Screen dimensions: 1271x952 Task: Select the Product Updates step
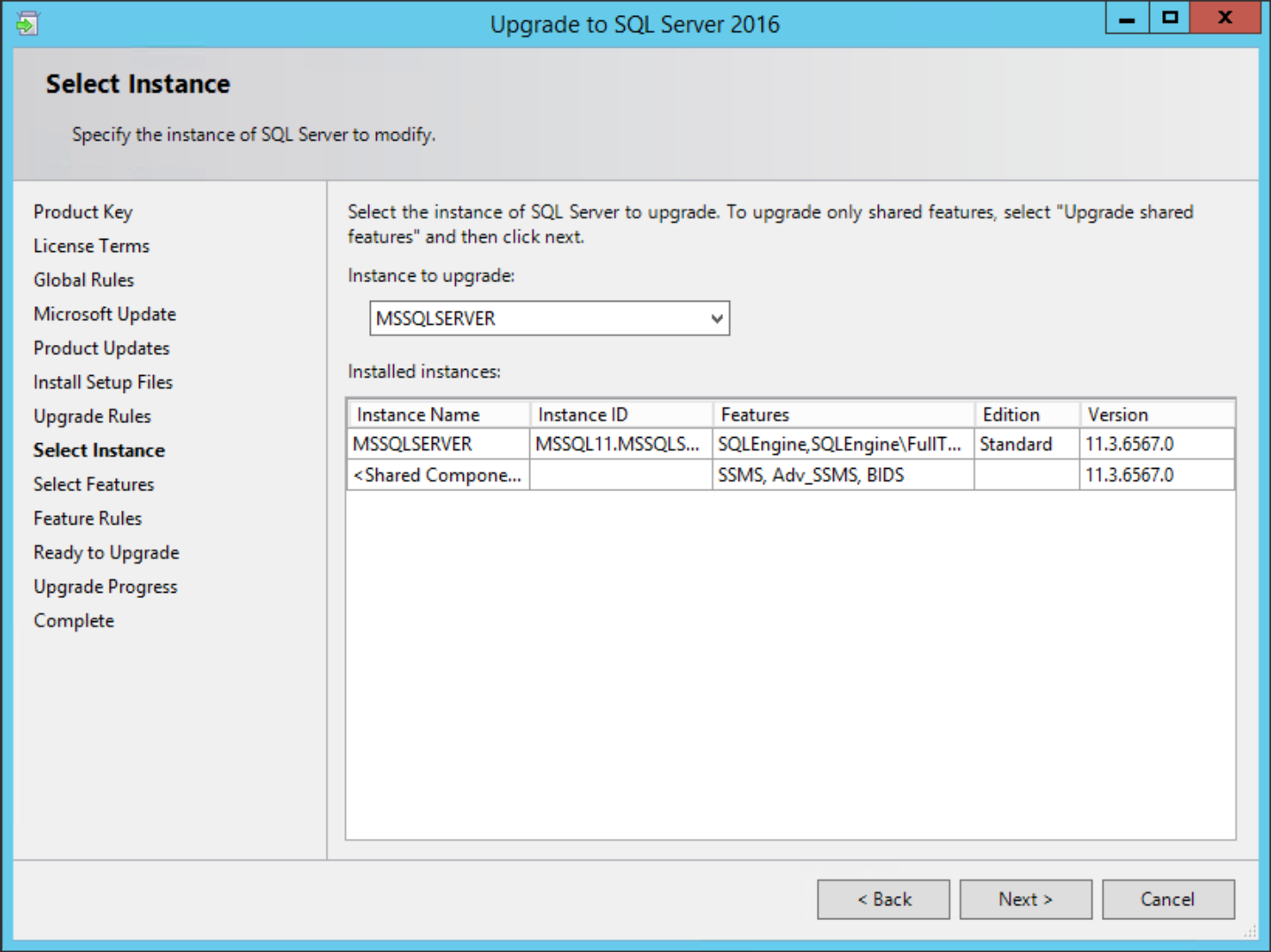(102, 348)
